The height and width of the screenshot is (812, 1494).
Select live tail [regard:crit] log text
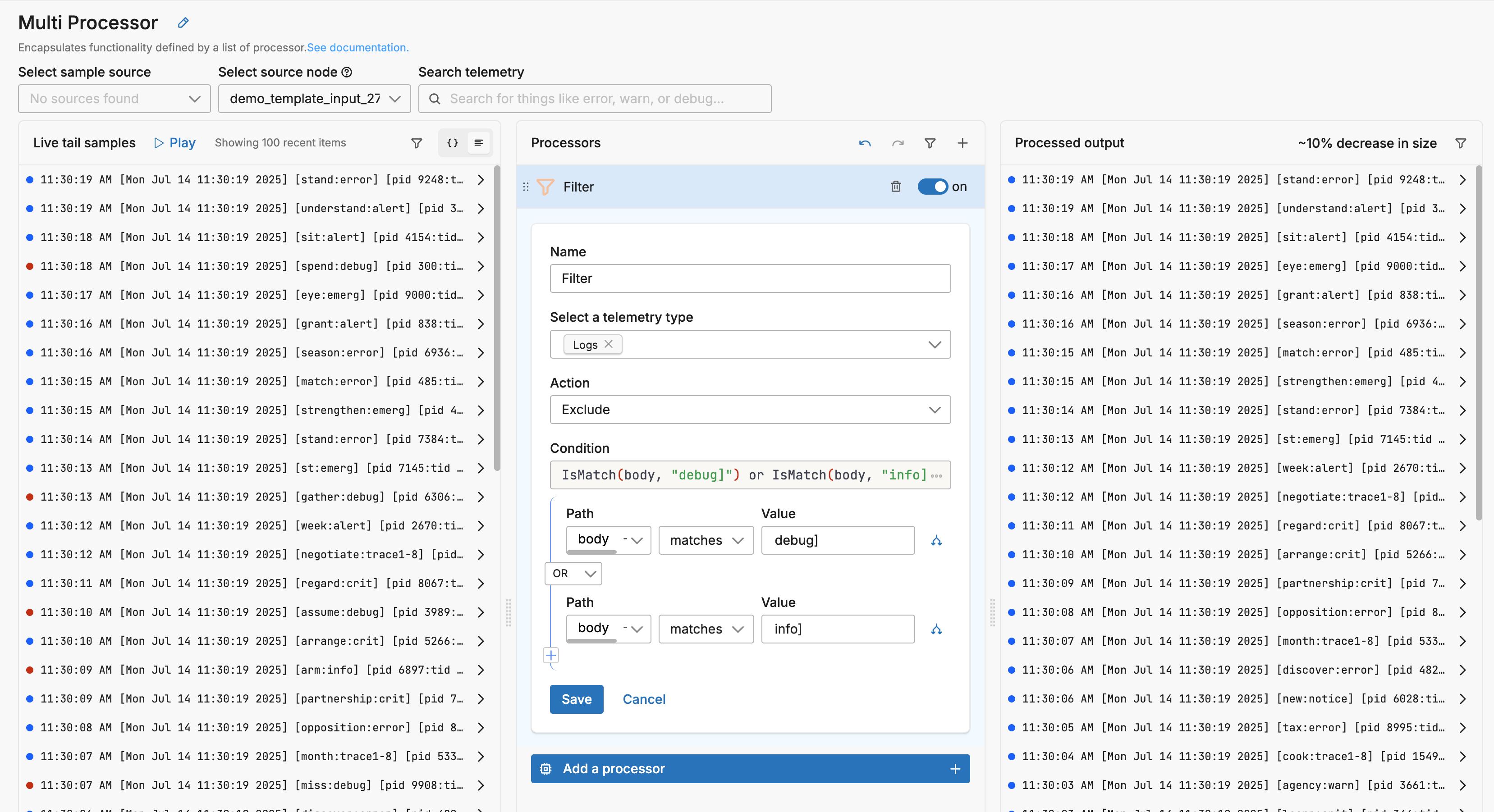tap(252, 584)
